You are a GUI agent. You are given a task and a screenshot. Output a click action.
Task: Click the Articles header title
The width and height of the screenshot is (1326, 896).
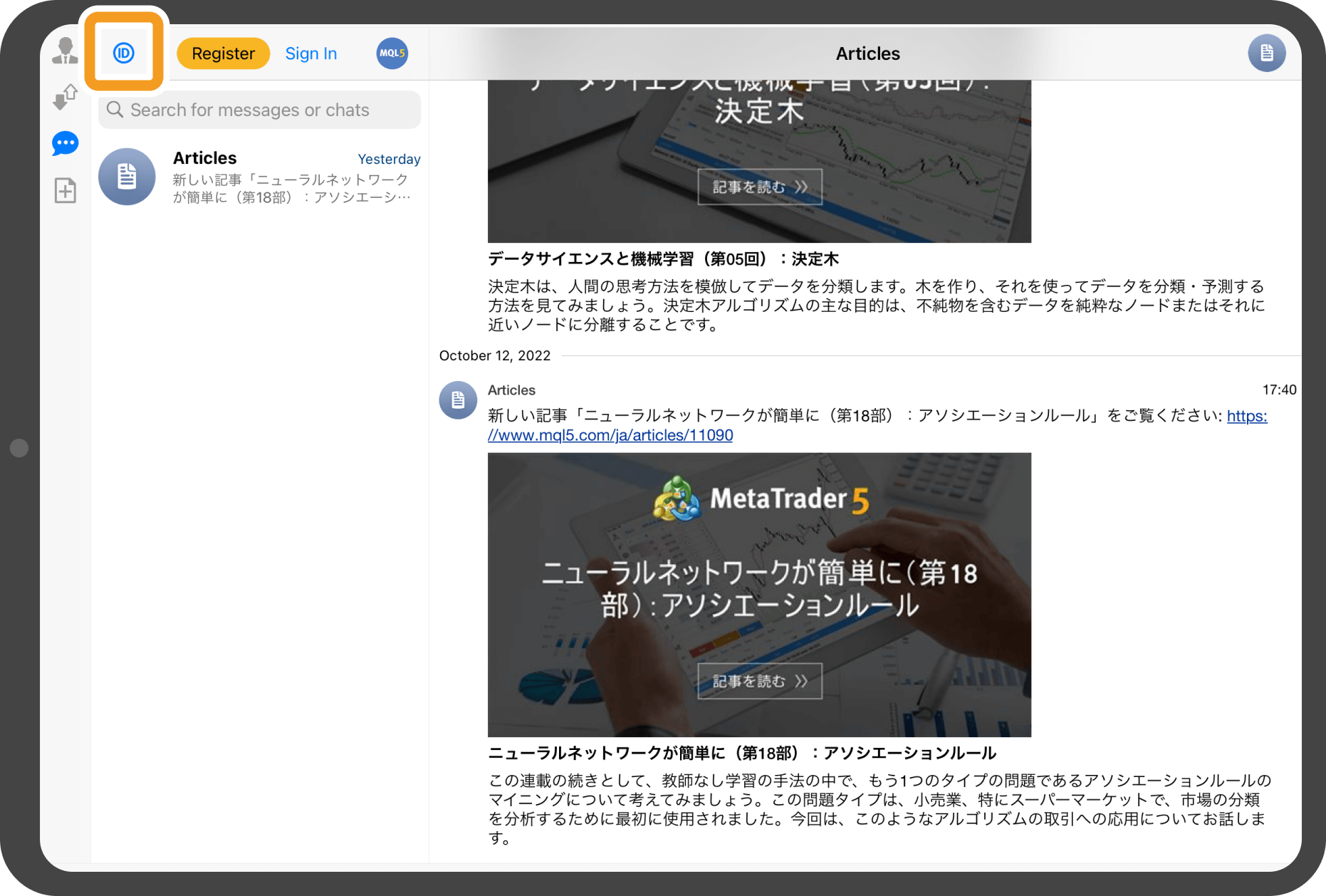click(x=867, y=53)
